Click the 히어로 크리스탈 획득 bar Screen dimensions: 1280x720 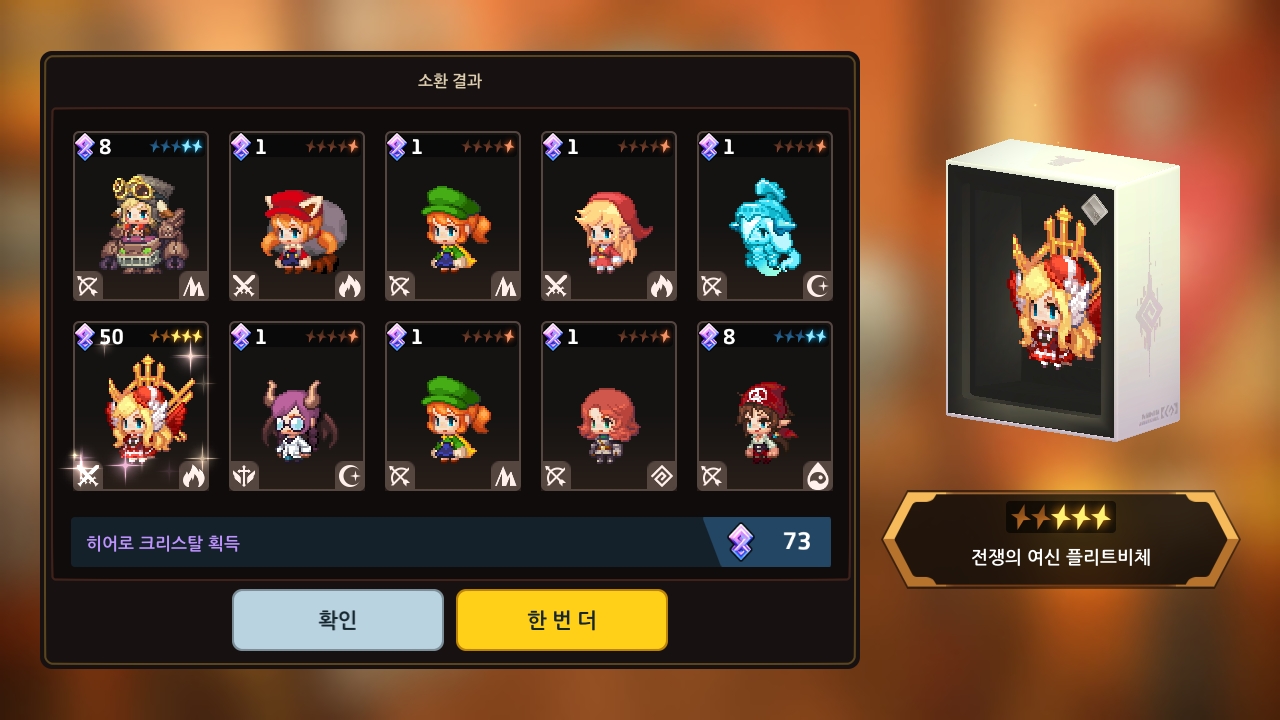[x=451, y=542]
